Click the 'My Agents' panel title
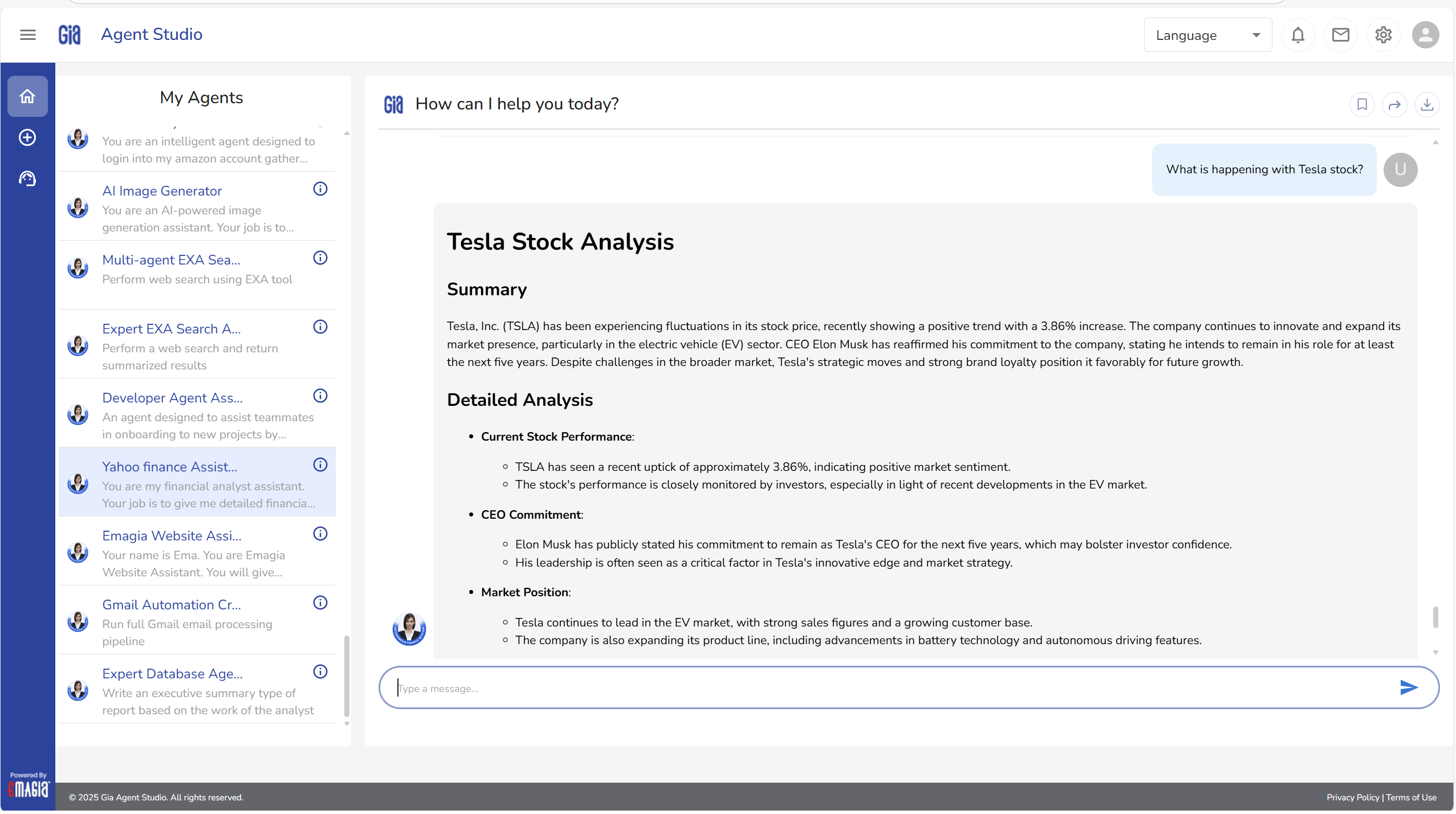This screenshot has height=814, width=1456. [201, 97]
